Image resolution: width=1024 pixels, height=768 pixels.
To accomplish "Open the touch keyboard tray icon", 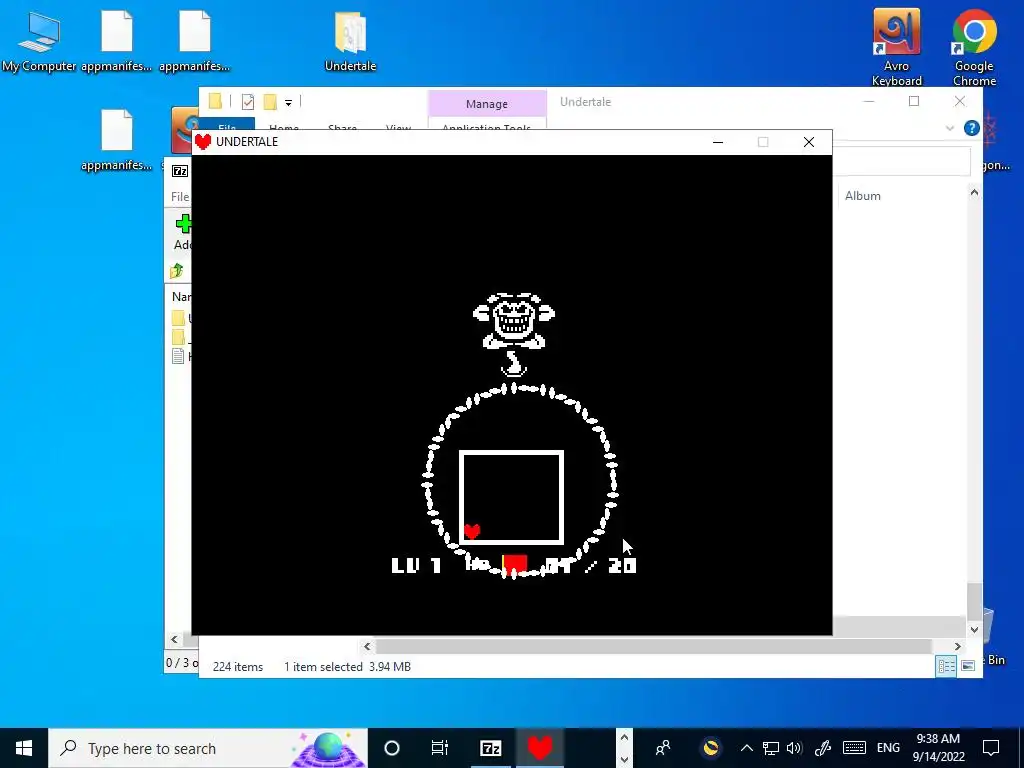I will [854, 748].
